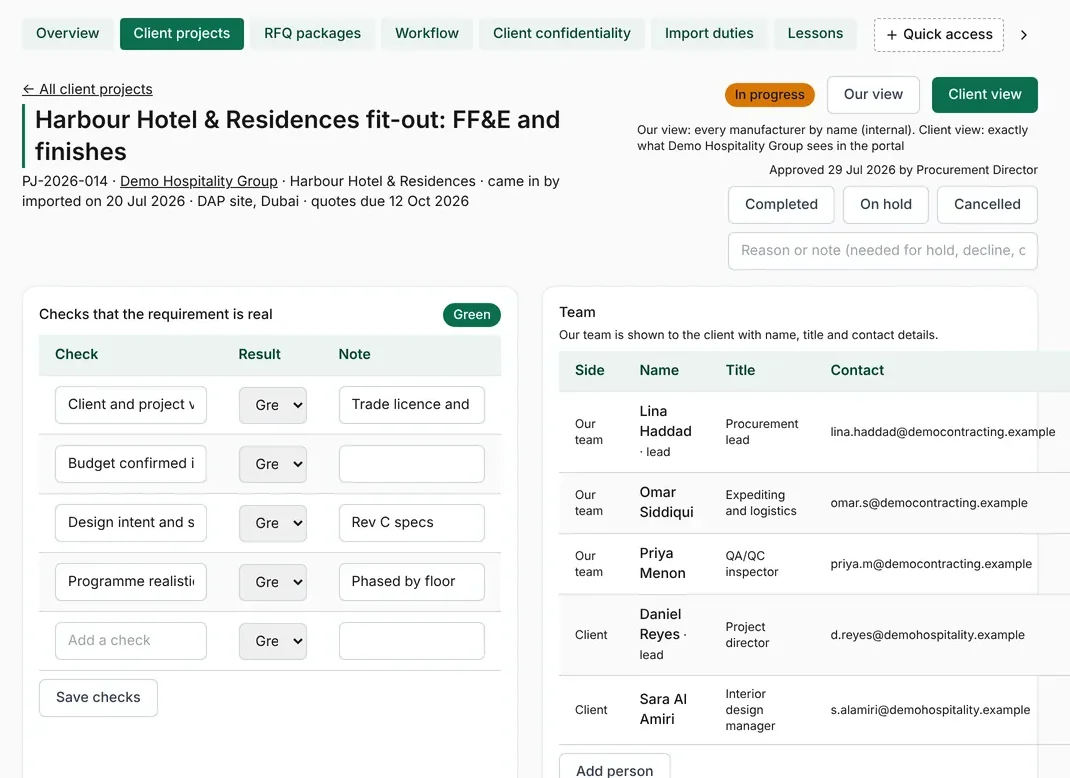Select the Client projects tab
The height and width of the screenshot is (778, 1070).
pos(182,33)
